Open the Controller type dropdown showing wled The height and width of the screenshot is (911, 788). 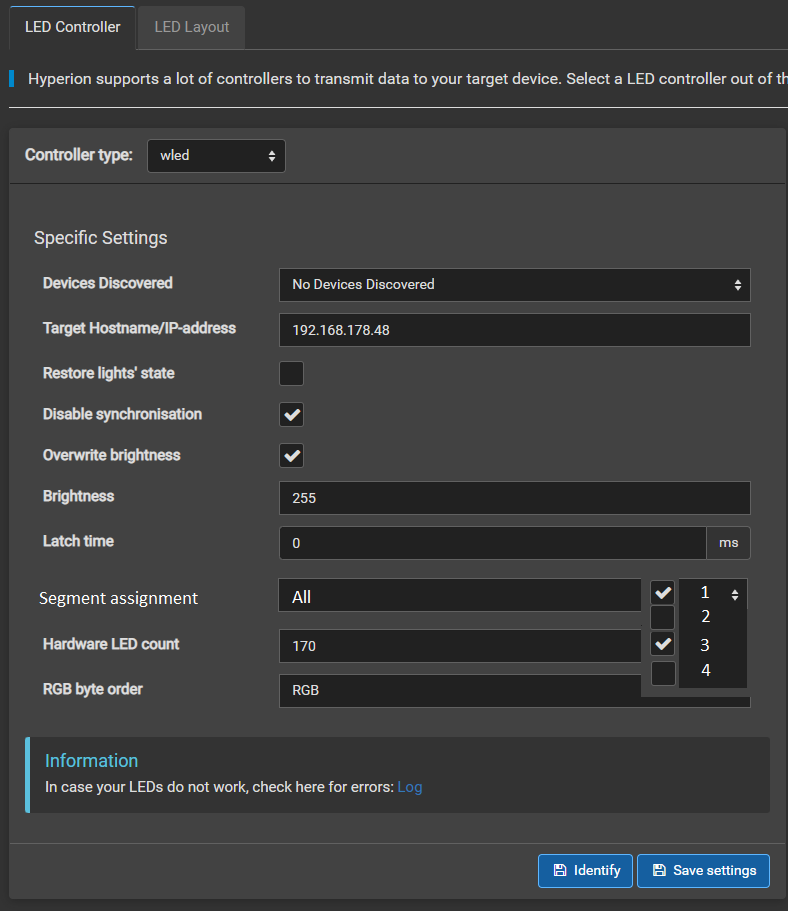coord(216,155)
